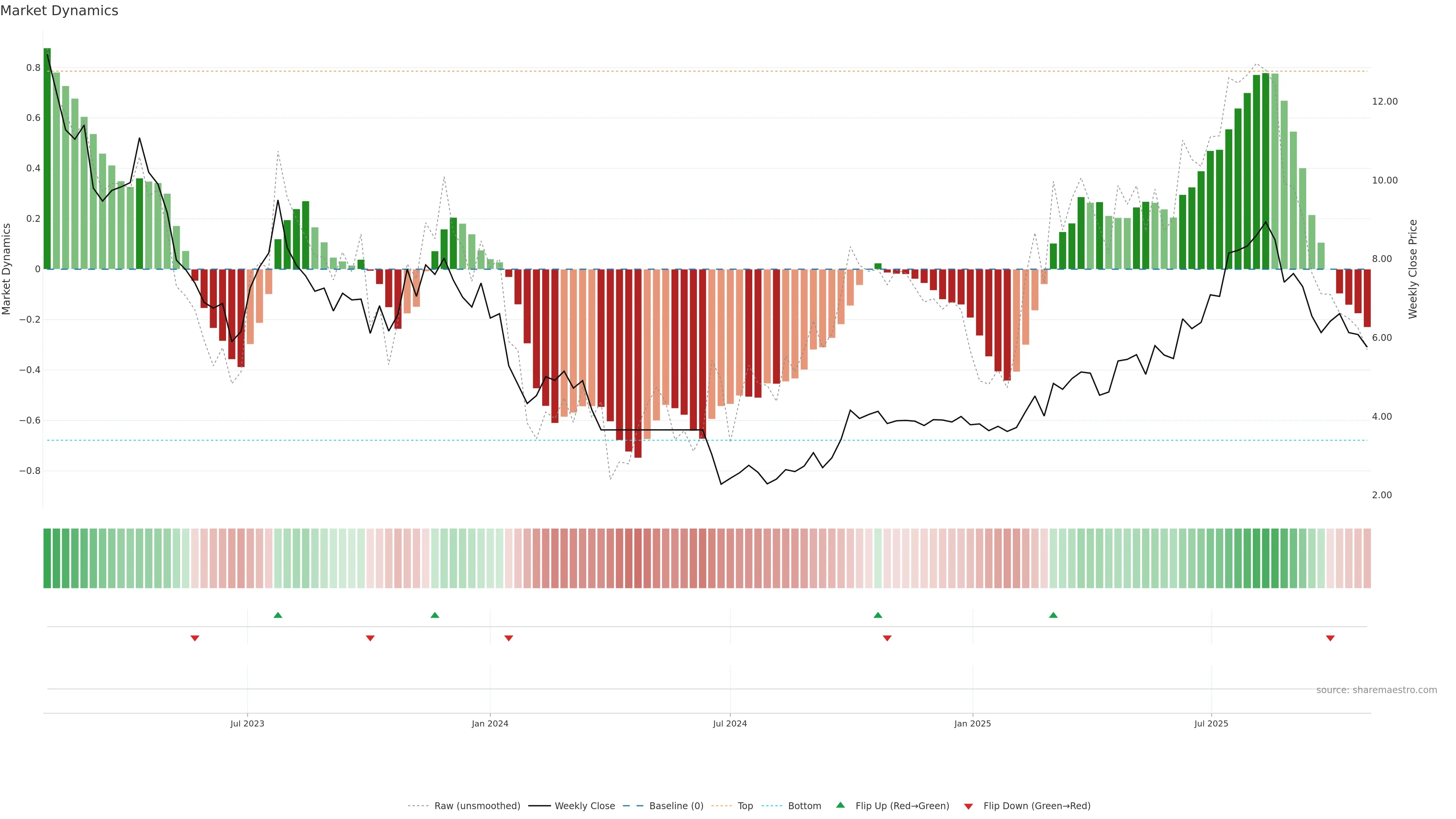
Task: Click the Weekly Close Price axis title
Action: 1412,269
